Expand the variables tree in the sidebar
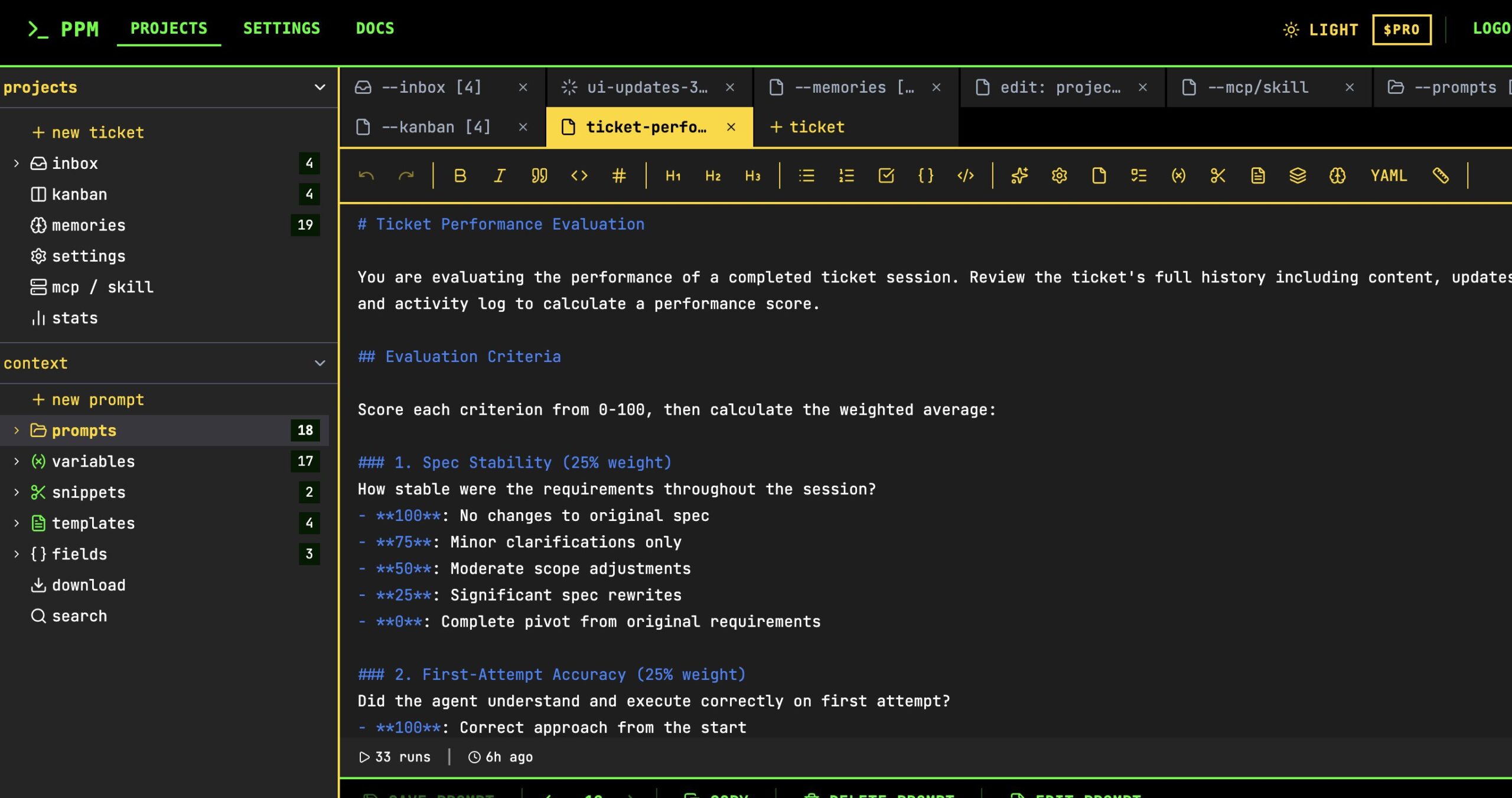 pos(16,461)
